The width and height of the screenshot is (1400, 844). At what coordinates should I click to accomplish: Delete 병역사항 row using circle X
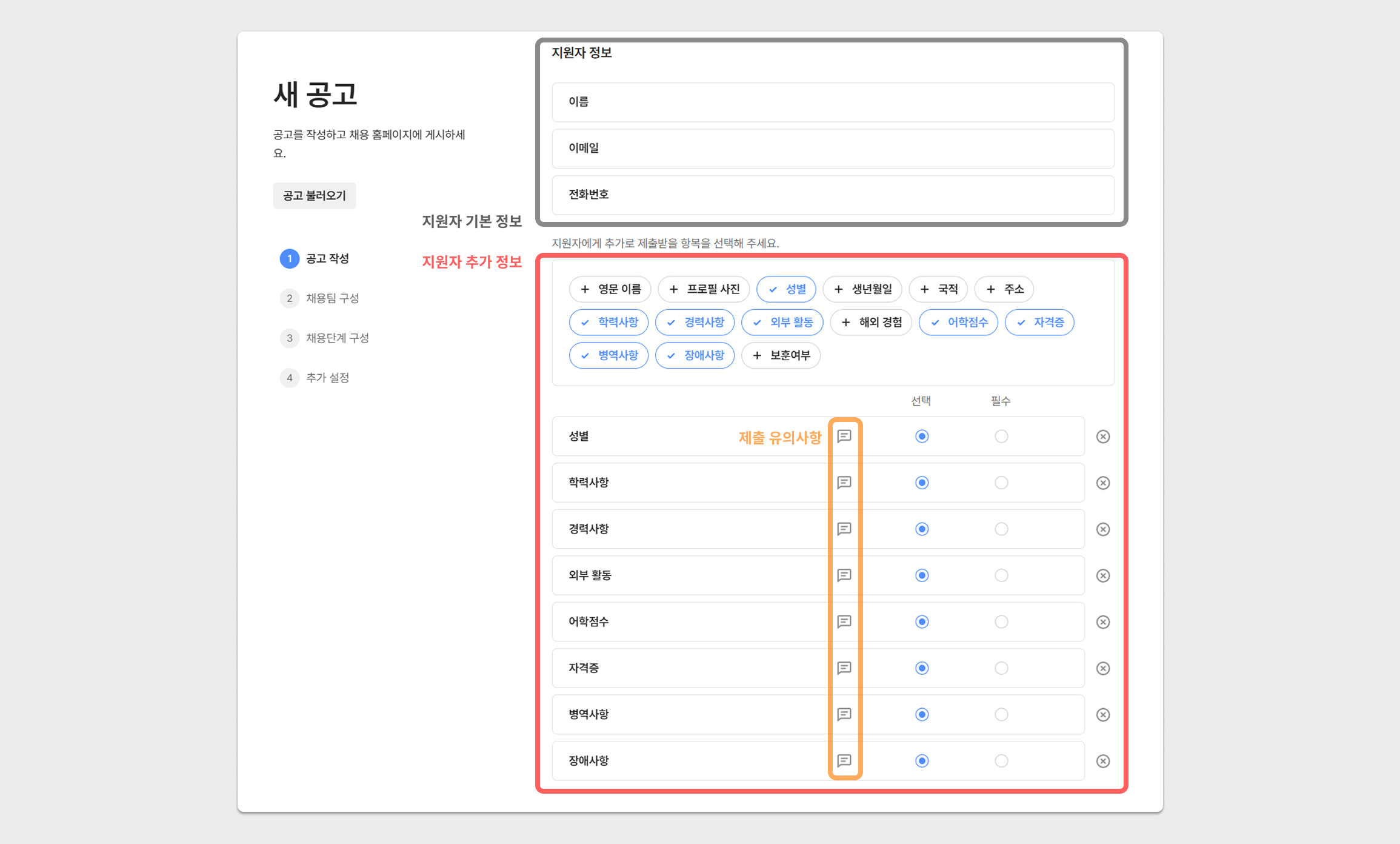tap(1103, 714)
